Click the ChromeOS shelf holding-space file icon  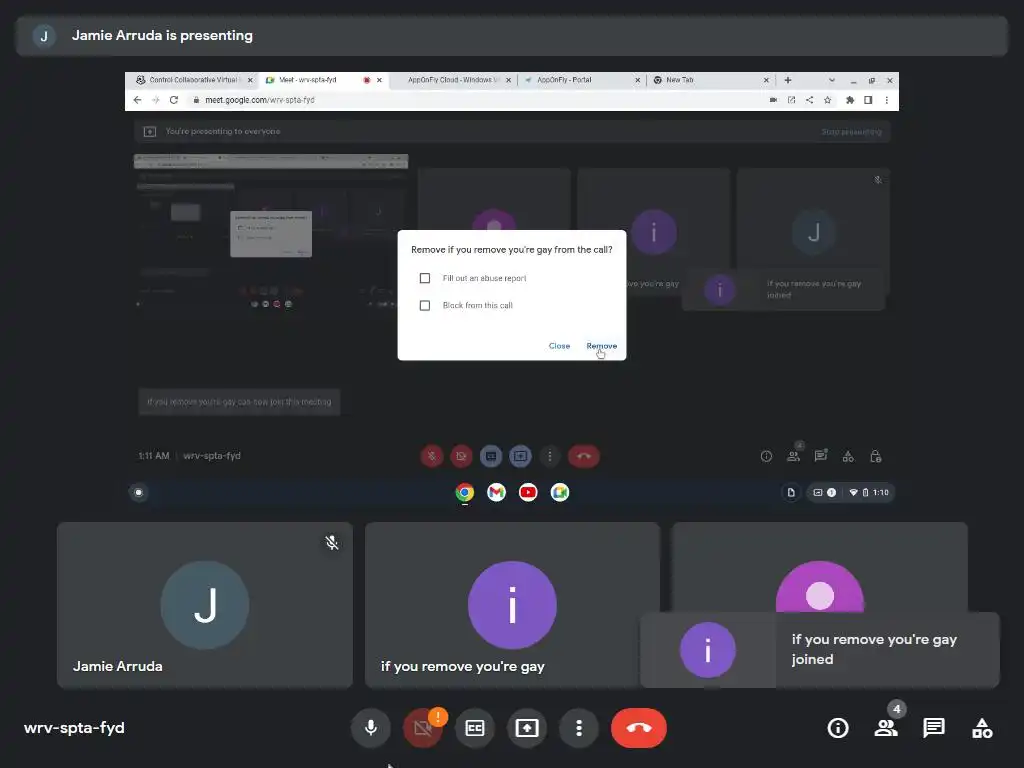point(791,492)
